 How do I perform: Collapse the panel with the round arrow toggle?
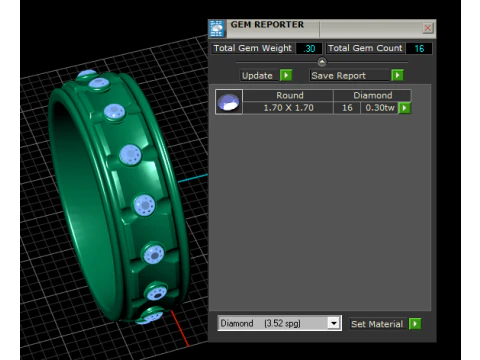click(322, 62)
